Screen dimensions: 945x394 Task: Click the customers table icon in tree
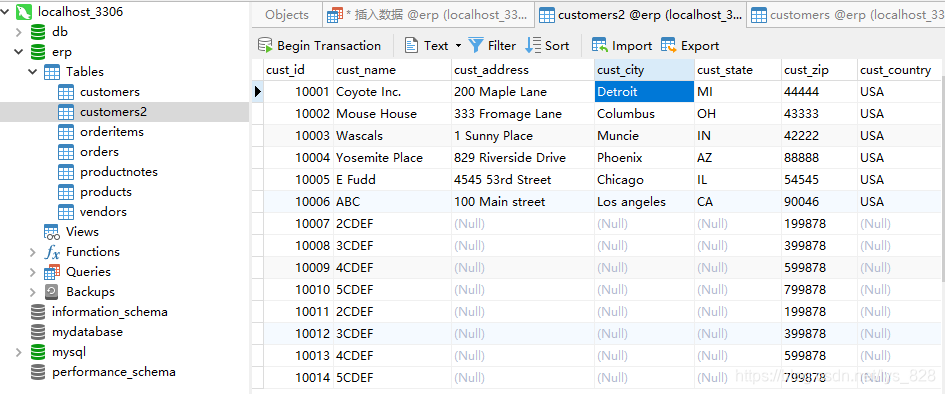[x=66, y=92]
